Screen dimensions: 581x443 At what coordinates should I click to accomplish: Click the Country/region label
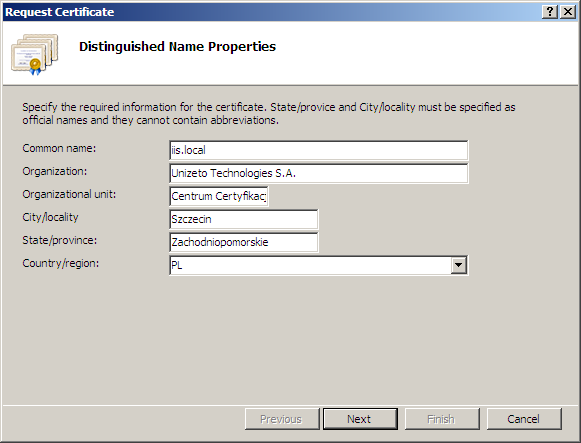click(x=61, y=263)
